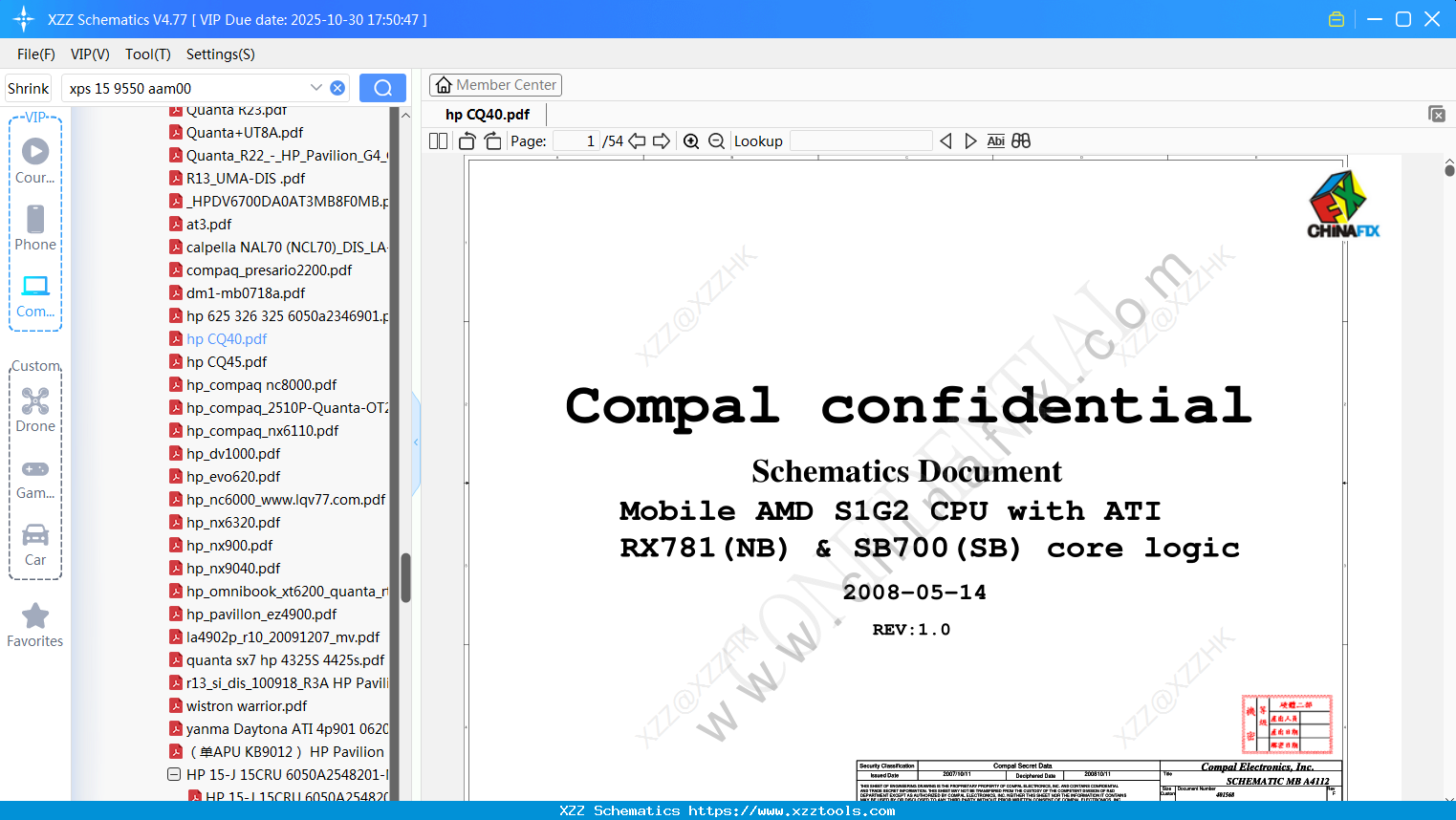Open hp_nx9040.pdf
This screenshot has height=820, width=1456.
click(x=233, y=569)
